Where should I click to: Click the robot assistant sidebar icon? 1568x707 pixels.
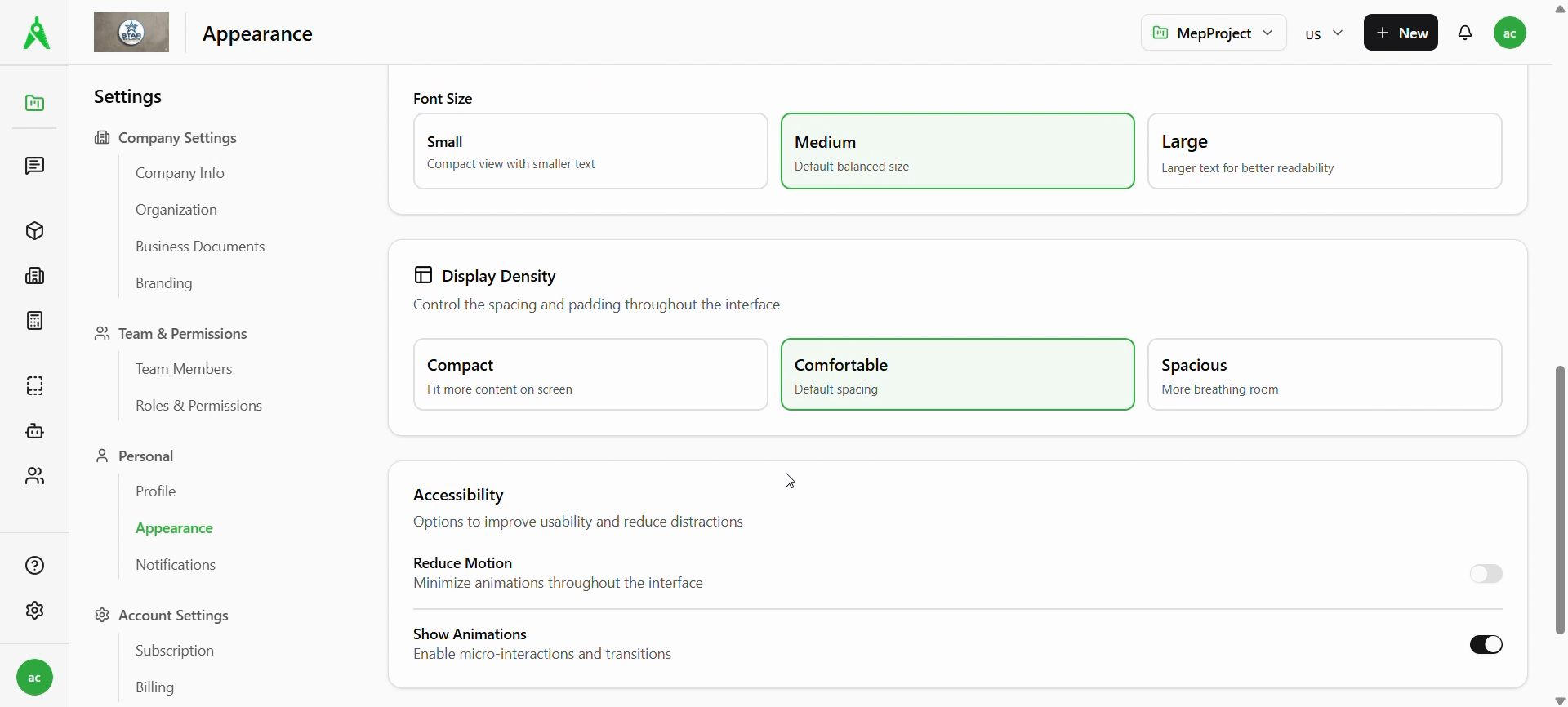pyautogui.click(x=34, y=431)
